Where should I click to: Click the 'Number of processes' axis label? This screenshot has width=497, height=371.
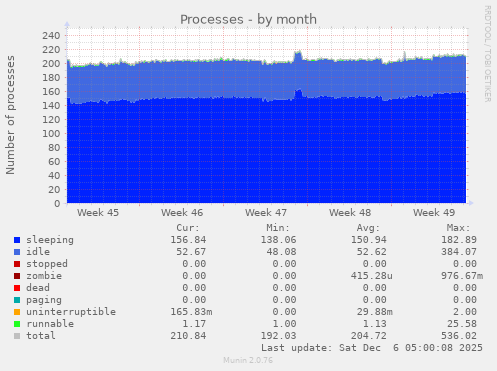coord(10,115)
